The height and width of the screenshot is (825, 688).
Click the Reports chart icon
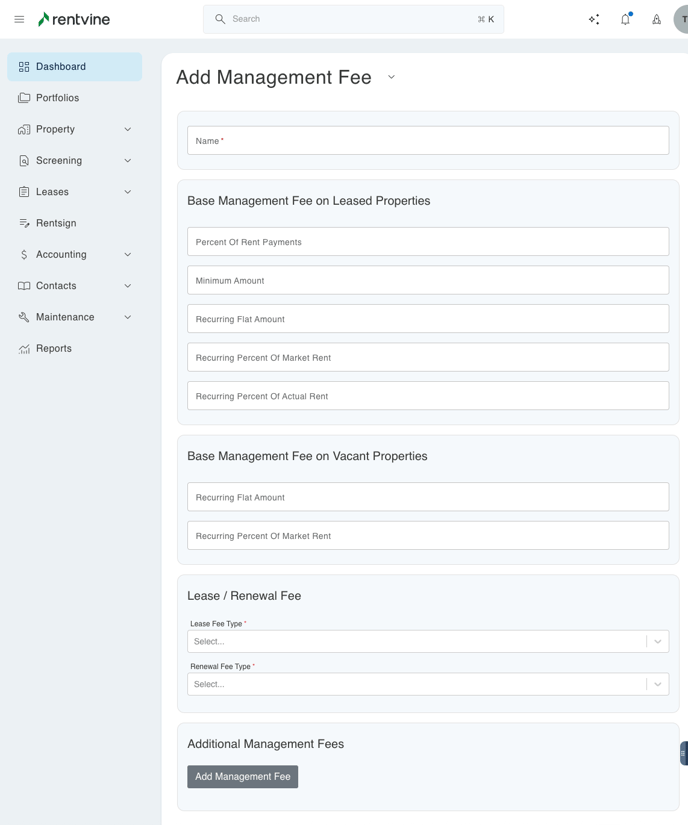[24, 349]
